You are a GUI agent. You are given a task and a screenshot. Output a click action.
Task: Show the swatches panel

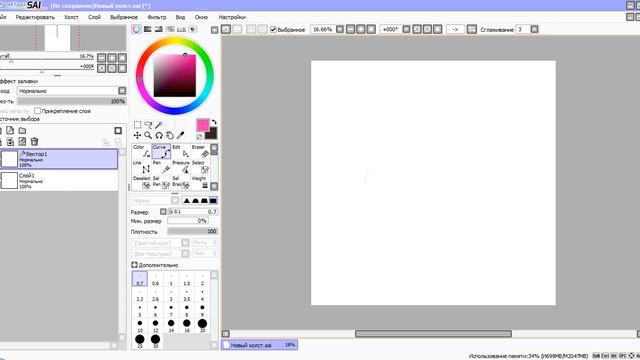181,29
